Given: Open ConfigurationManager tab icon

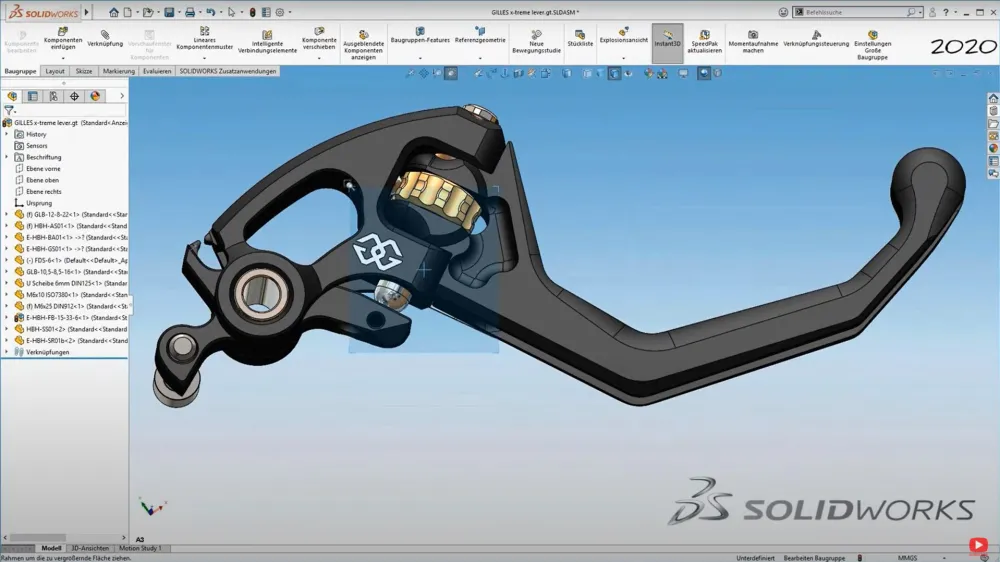Looking at the screenshot, I should [x=54, y=96].
